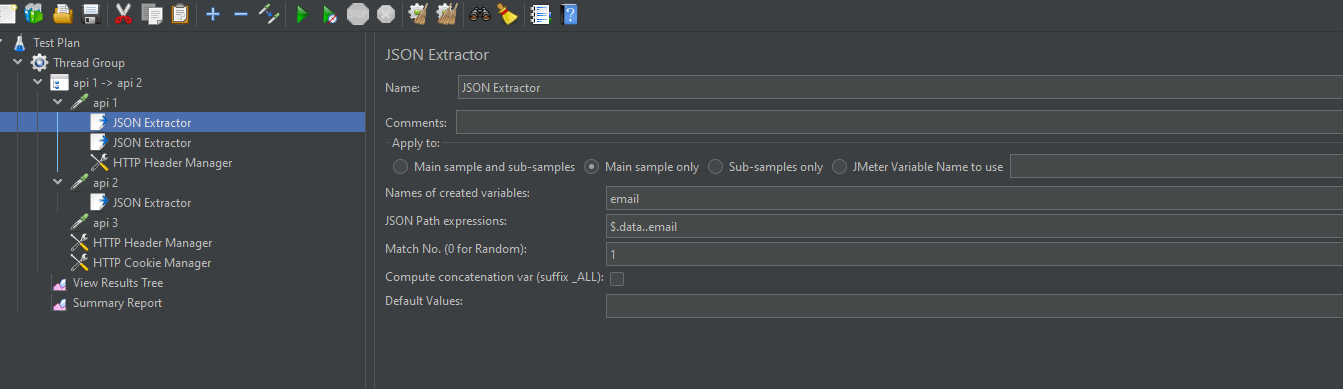Click the Name field containing JSON Extractor
The width and height of the screenshot is (1343, 389).
click(x=900, y=87)
